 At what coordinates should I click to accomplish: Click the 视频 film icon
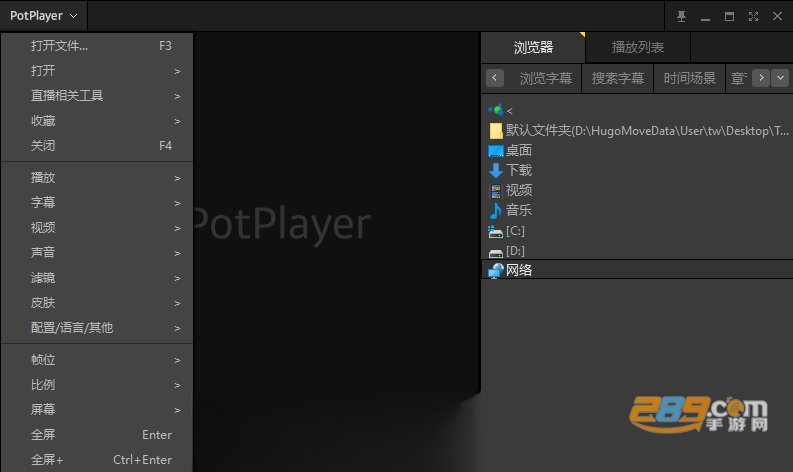(496, 191)
